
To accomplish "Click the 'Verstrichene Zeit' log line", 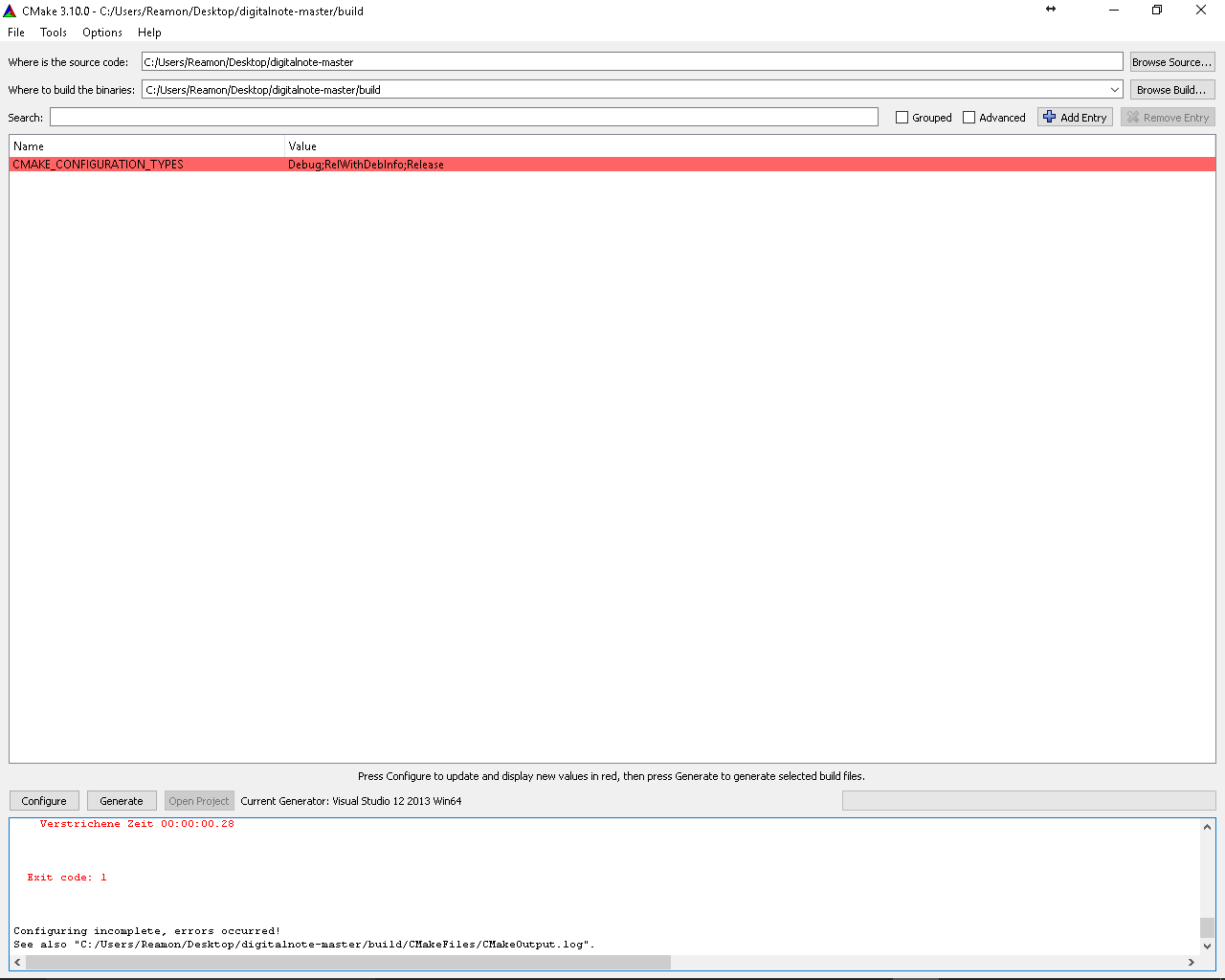I will (x=137, y=824).
